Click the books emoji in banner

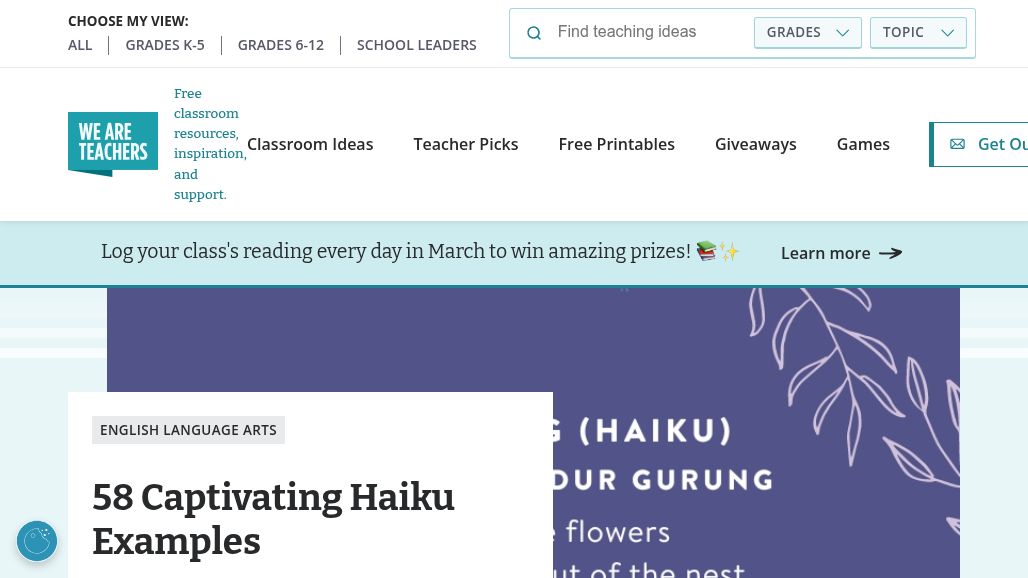tap(707, 251)
